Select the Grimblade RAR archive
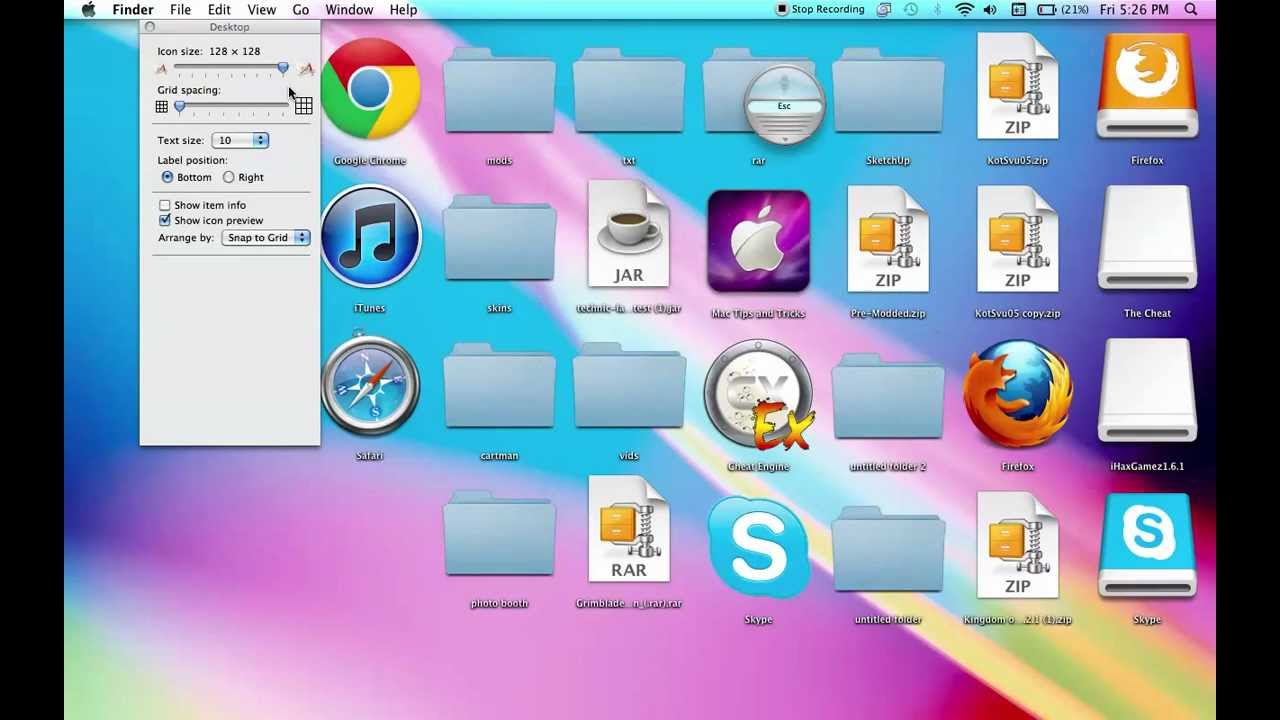1280x720 pixels. 629,529
